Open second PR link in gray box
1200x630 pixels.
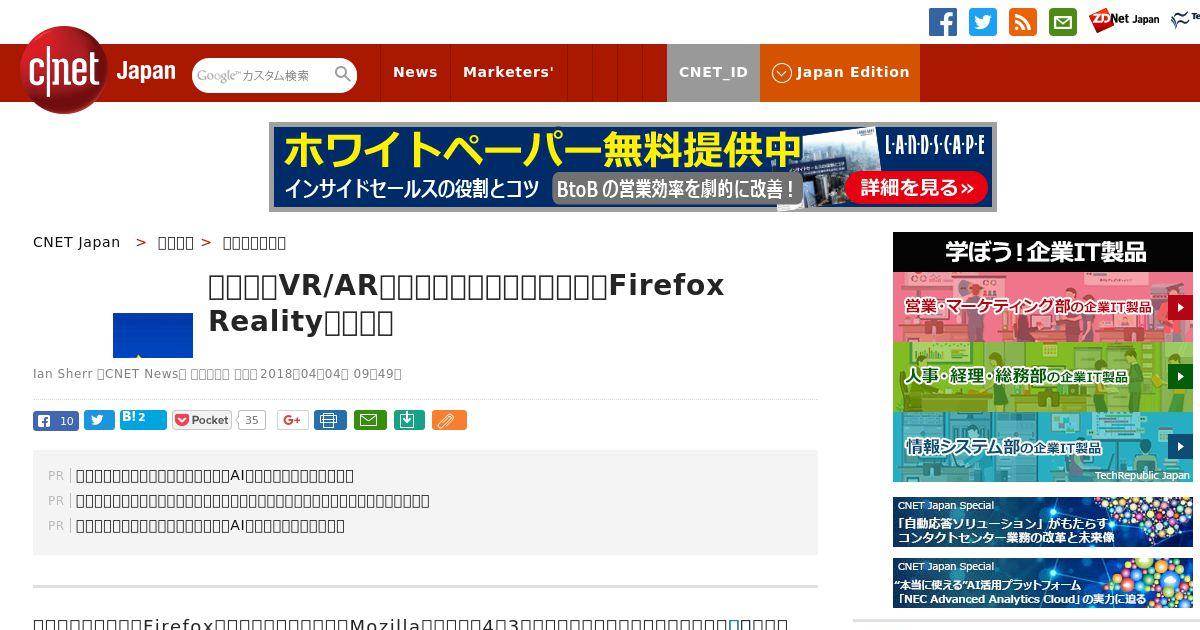coord(253,501)
